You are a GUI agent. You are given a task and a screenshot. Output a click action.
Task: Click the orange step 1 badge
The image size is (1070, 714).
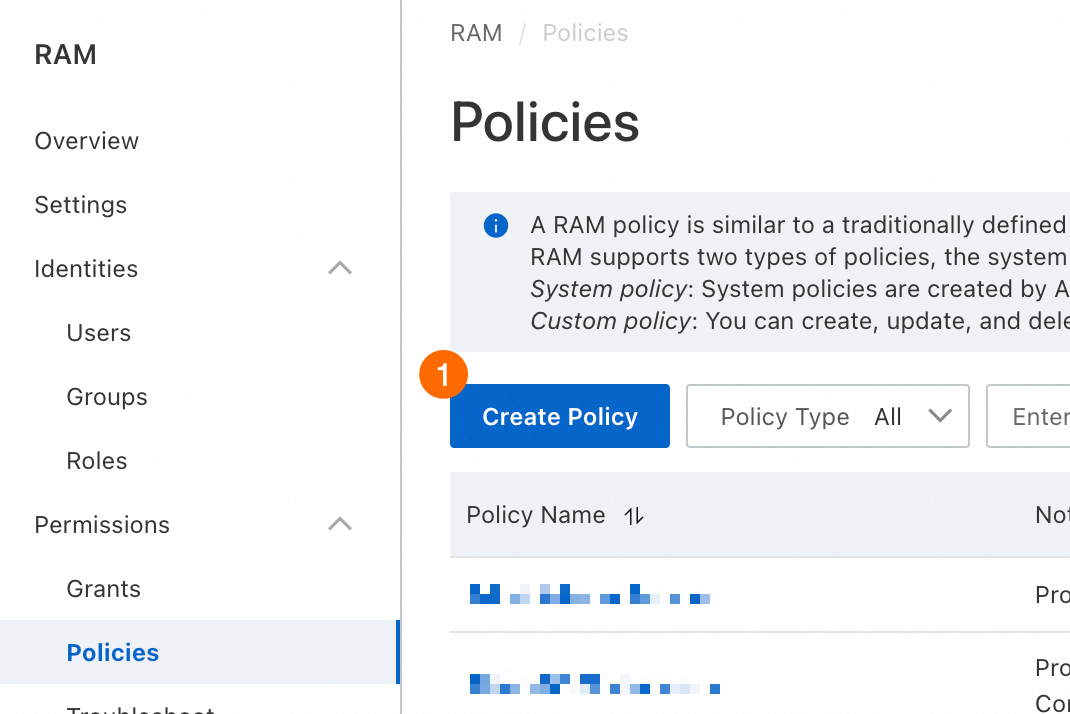[444, 374]
